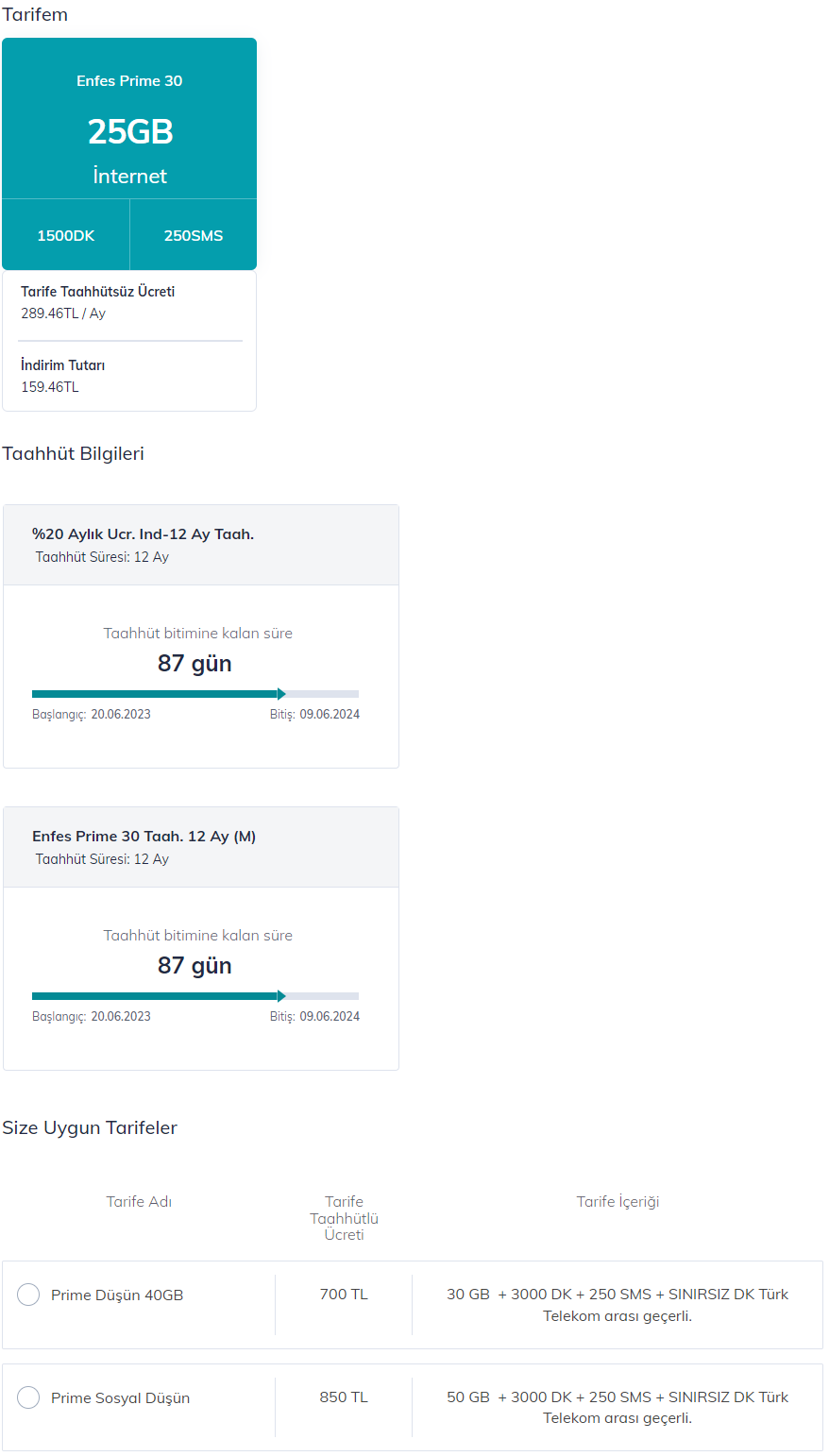This screenshot has width=829, height=1456.
Task: Click the 850 TL price cell
Action: click(344, 1397)
